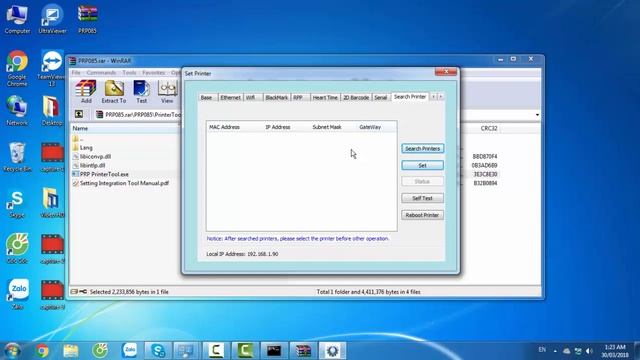Open Skype from the taskbar
The image size is (640, 360).
158,351
